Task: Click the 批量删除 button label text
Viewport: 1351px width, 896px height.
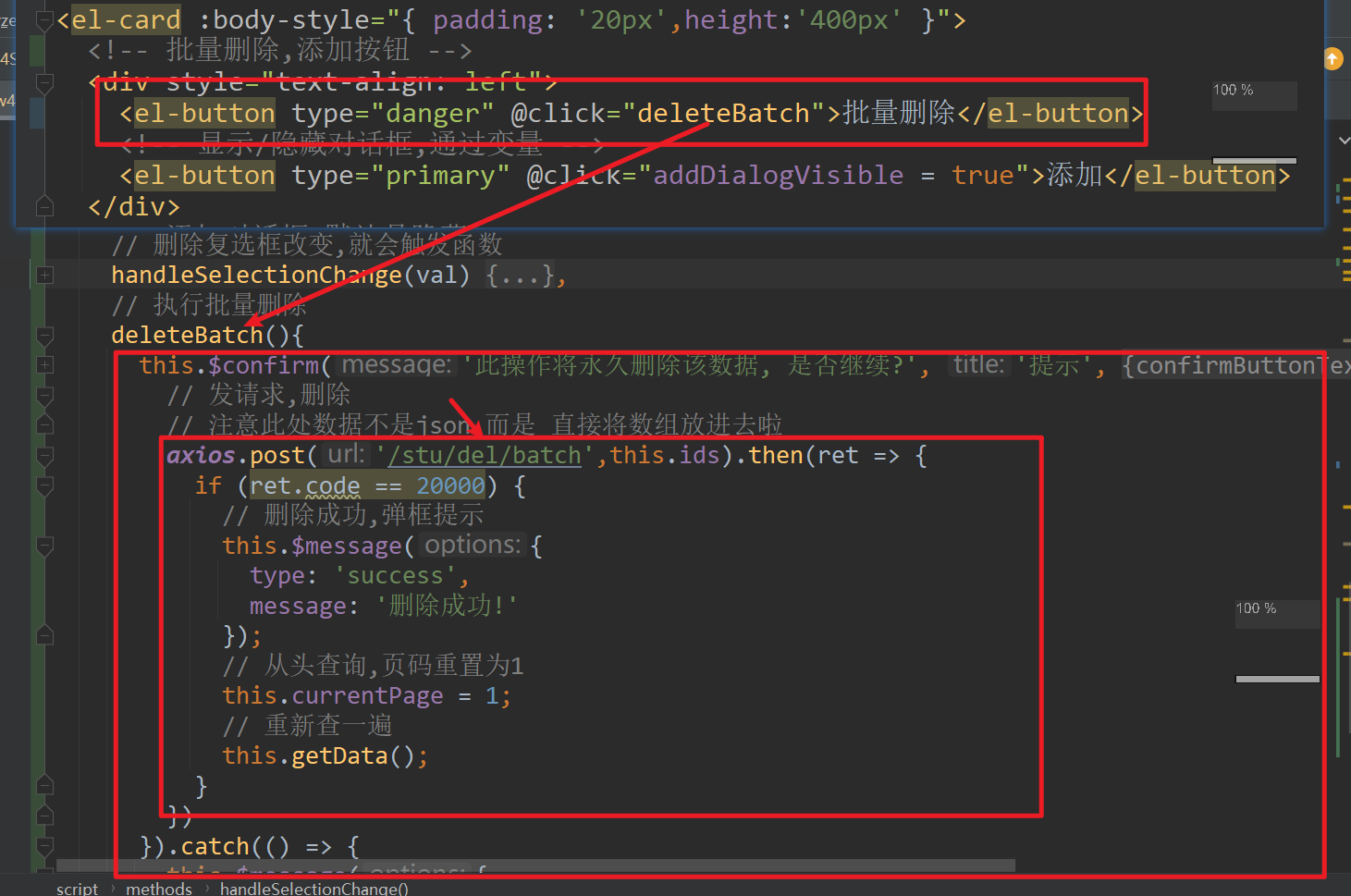Action: 898,113
